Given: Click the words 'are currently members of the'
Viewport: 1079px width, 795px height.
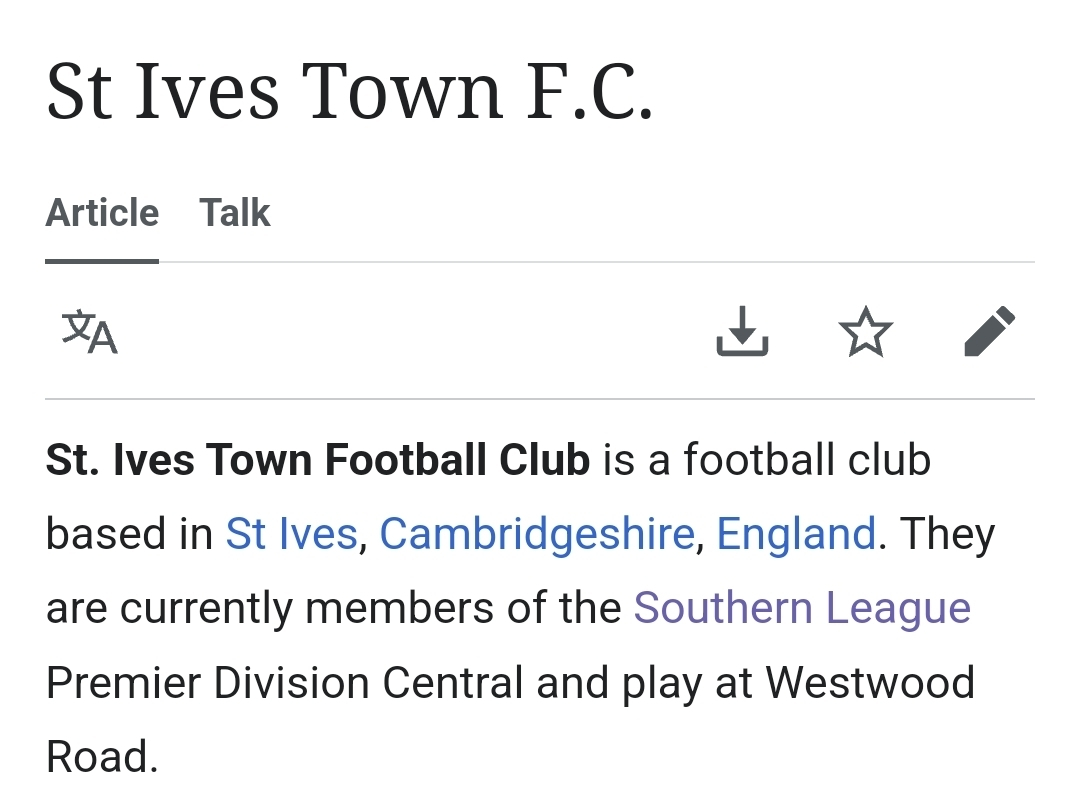Looking at the screenshot, I should tap(333, 608).
